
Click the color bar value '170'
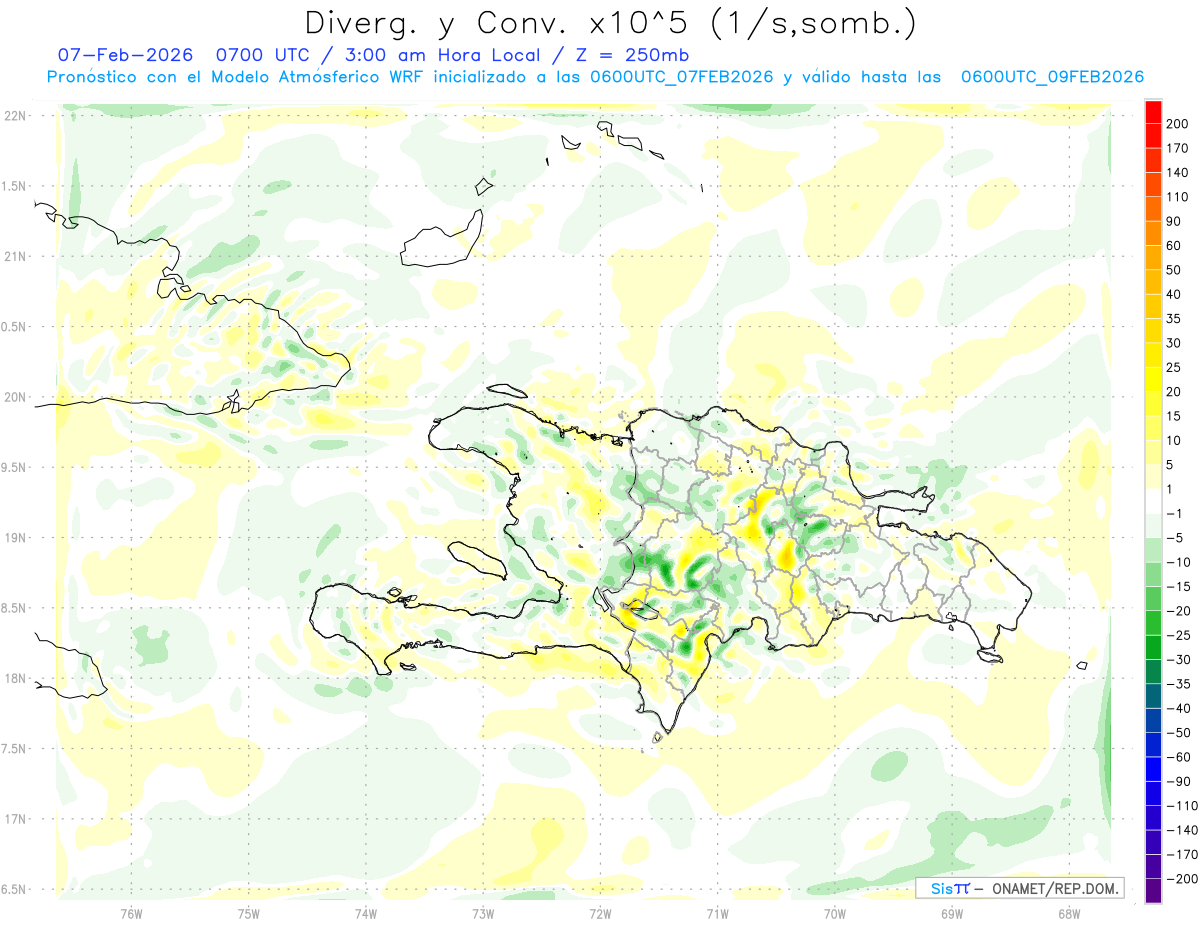coord(1179,148)
